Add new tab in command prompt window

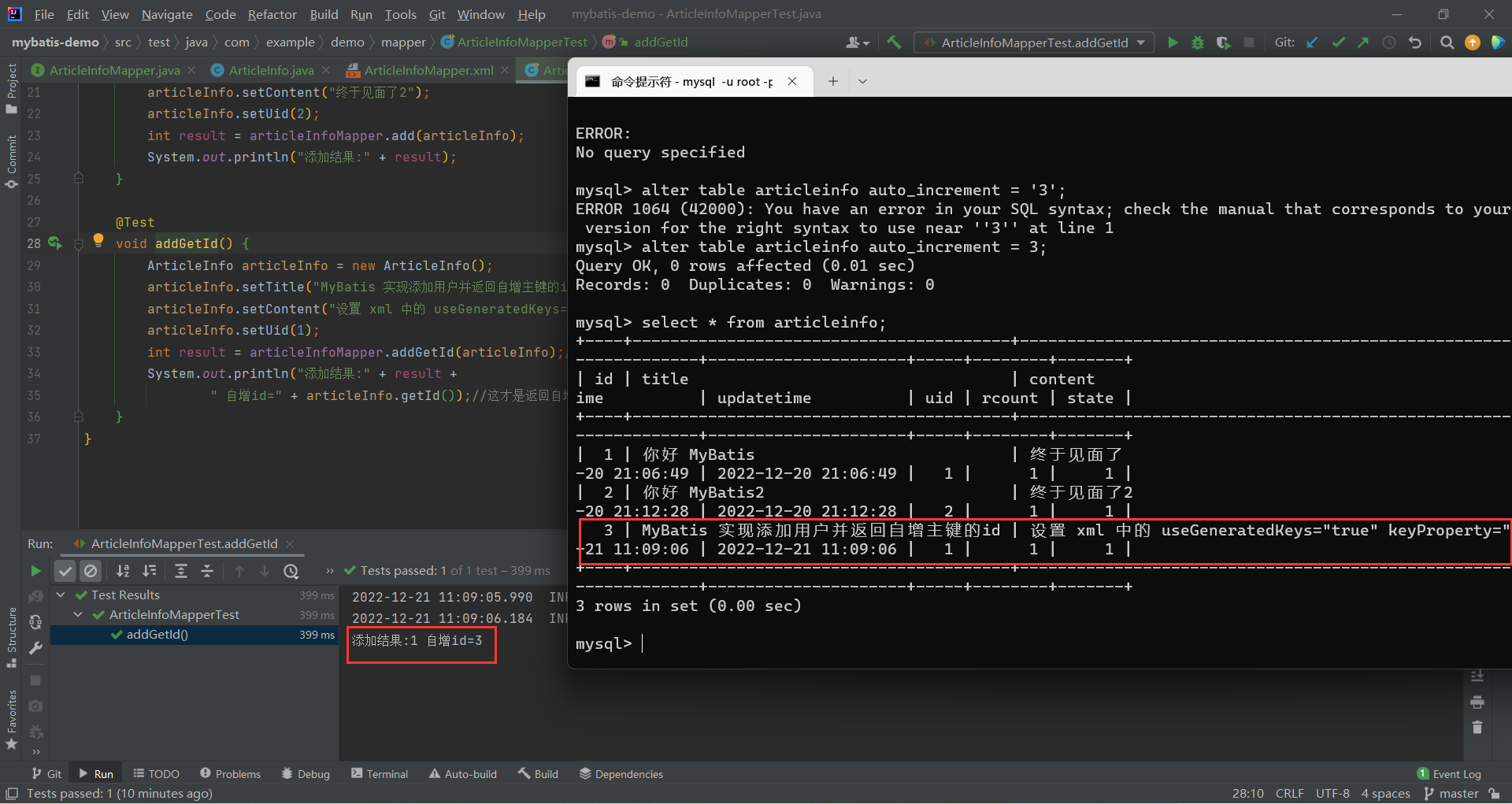[x=832, y=81]
